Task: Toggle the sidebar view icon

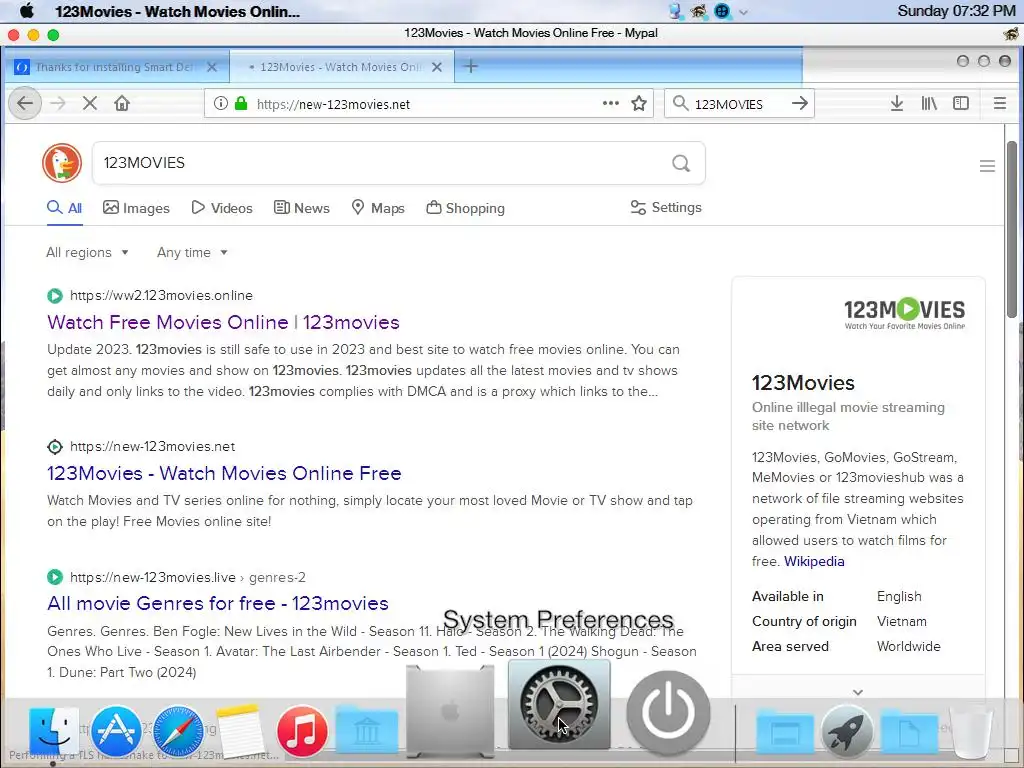Action: pyautogui.click(x=961, y=103)
